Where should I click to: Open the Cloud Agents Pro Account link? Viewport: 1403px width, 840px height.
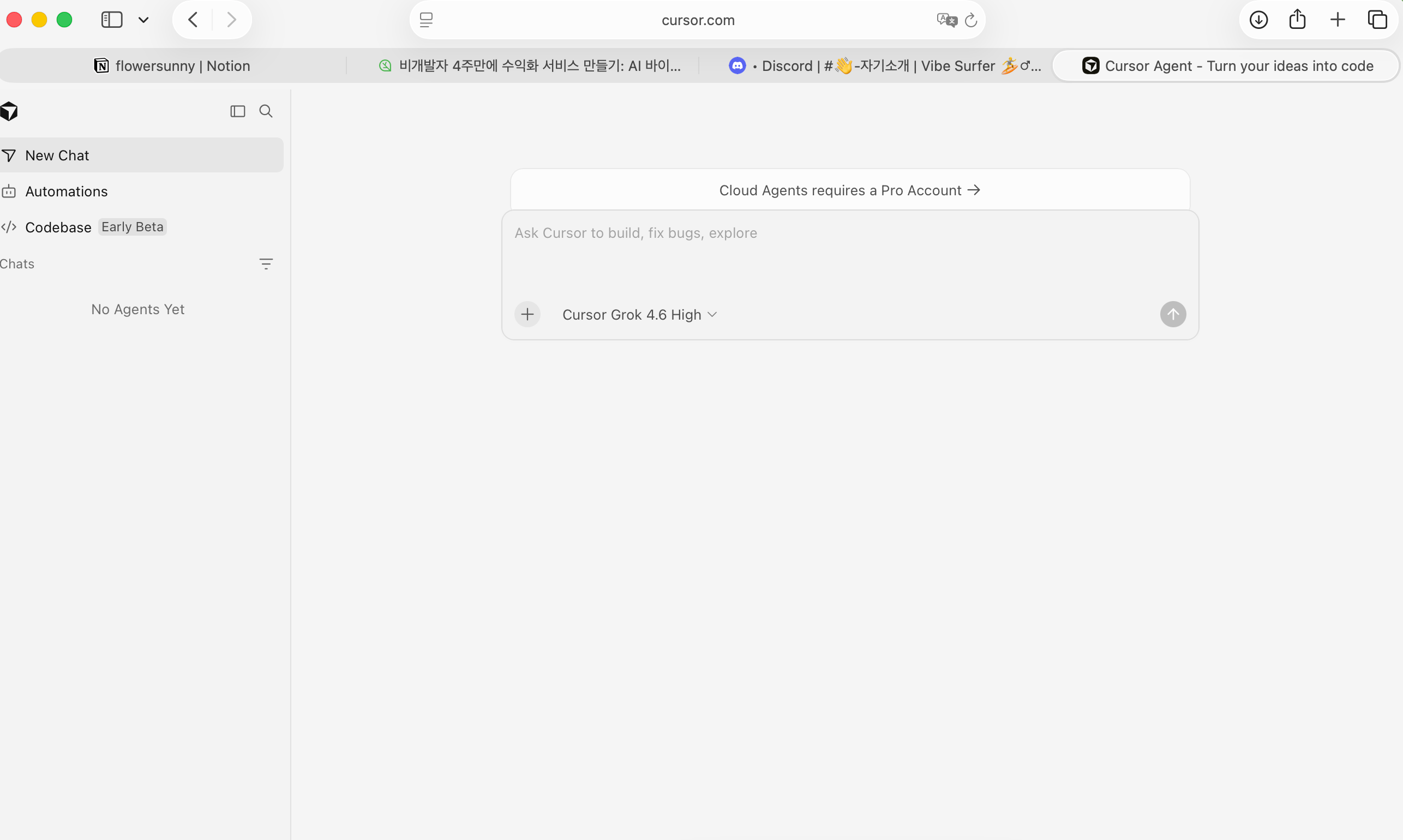tap(850, 190)
